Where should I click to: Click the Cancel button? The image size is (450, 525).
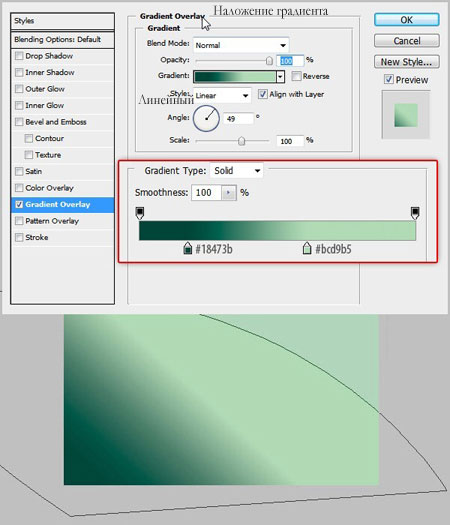tap(406, 41)
